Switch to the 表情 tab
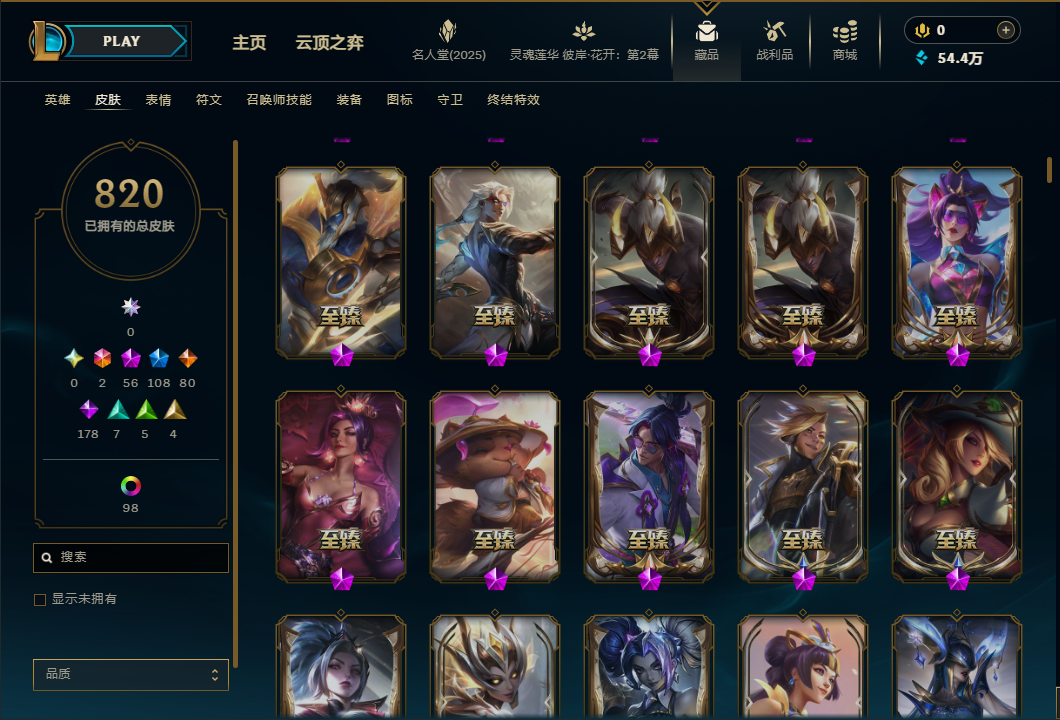The image size is (1060, 720). (158, 100)
